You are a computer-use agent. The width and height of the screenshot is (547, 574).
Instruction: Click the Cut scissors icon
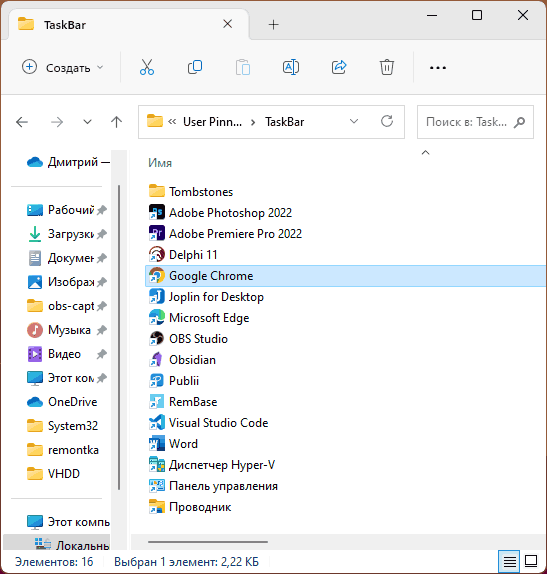click(x=147, y=67)
